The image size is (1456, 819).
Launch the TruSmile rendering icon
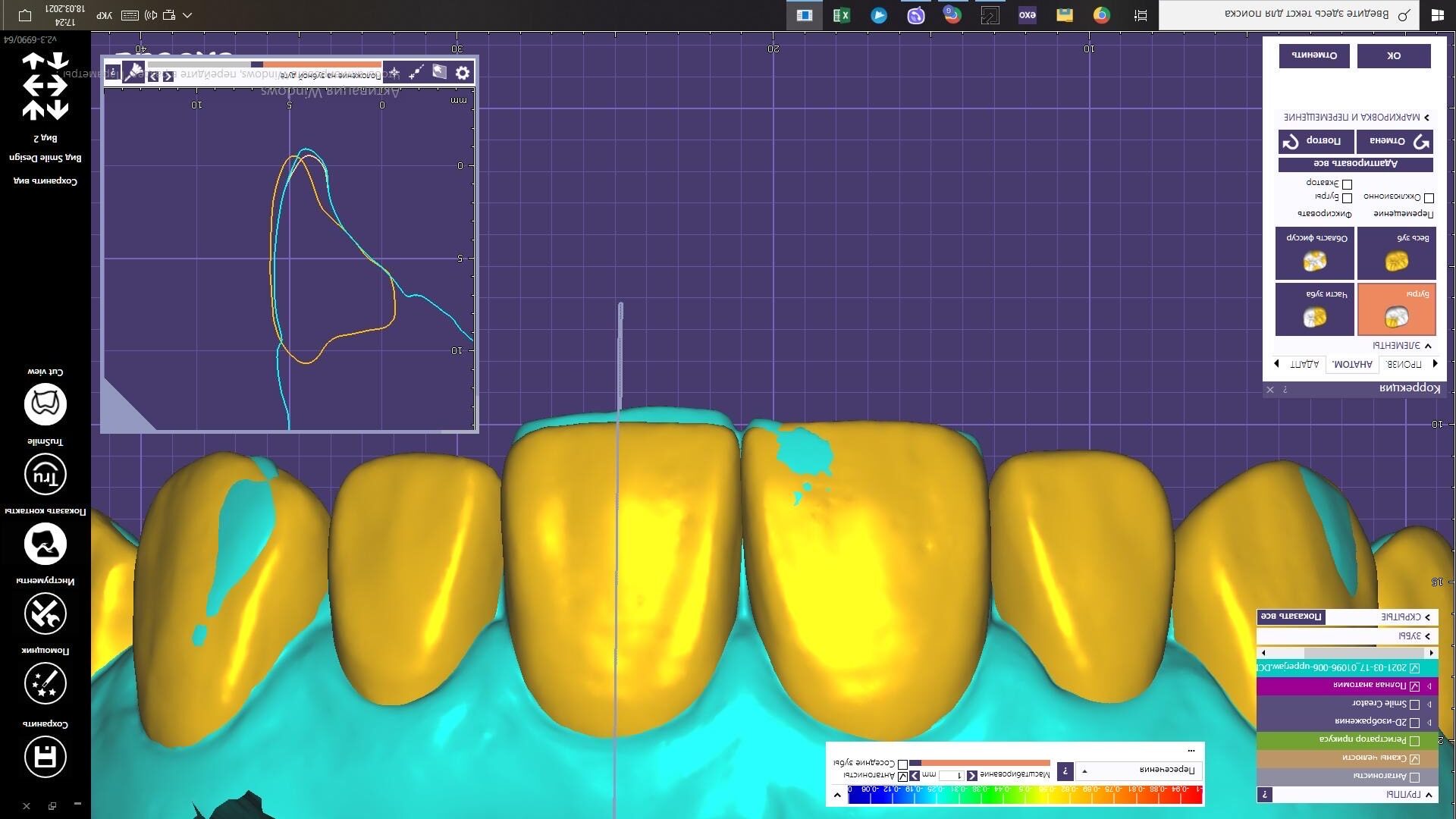coord(45,475)
